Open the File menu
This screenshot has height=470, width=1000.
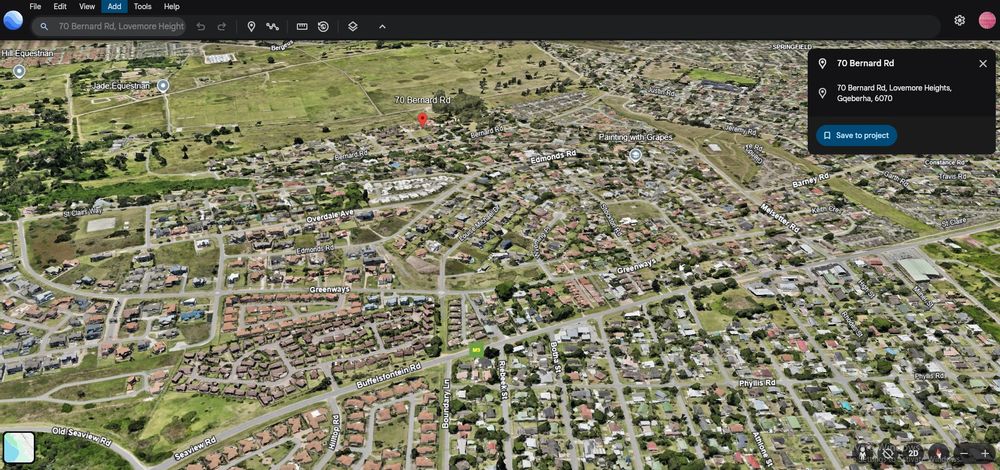(x=35, y=6)
